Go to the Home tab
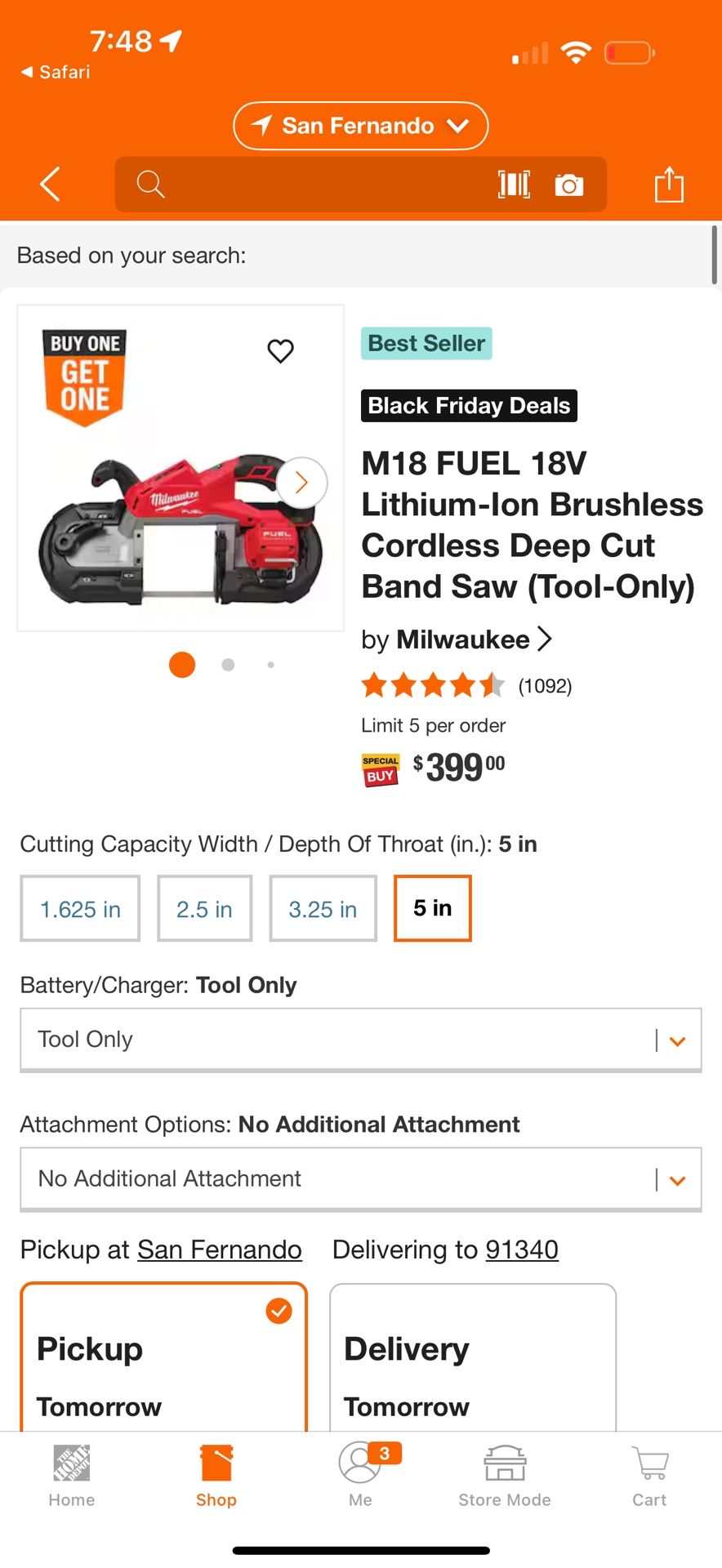Viewport: 722px width, 1568px height. click(72, 1476)
